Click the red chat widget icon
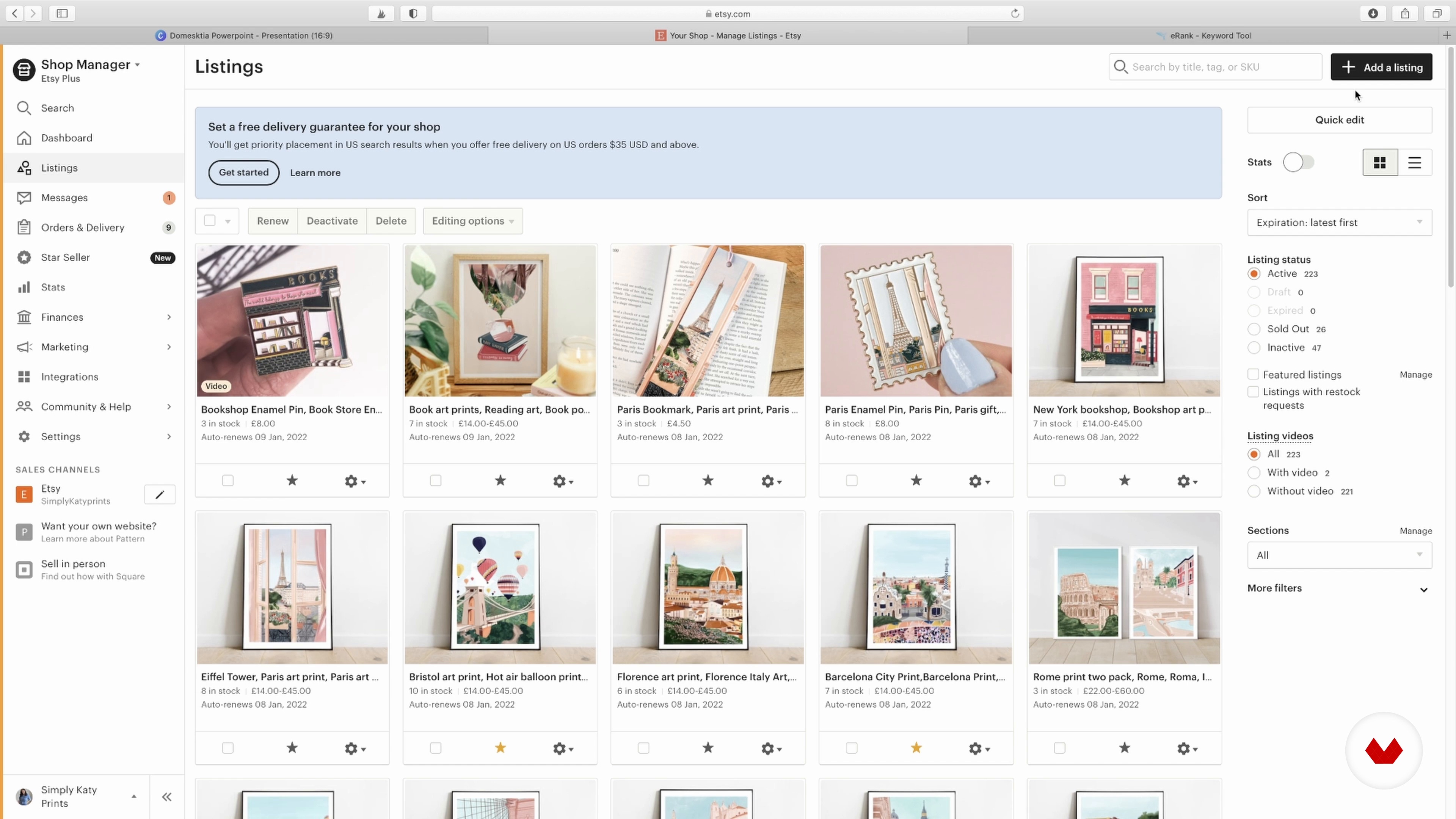 [x=1384, y=751]
